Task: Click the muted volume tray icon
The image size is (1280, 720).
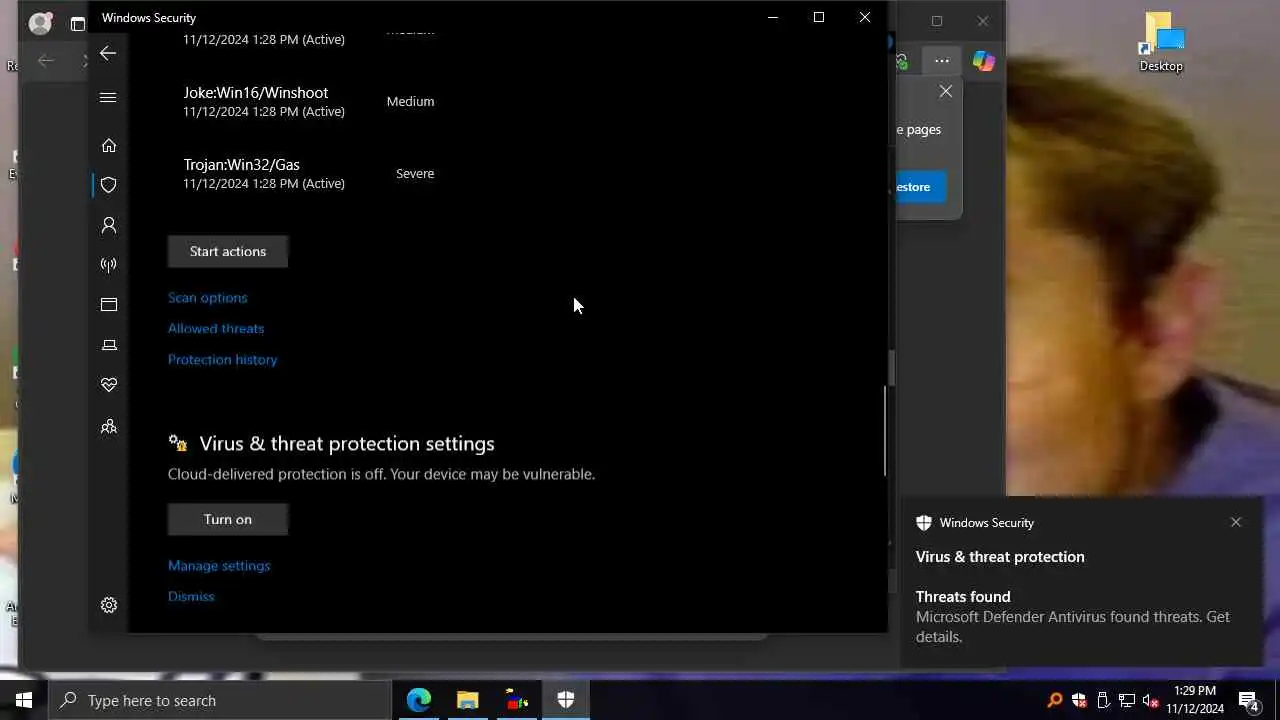Action: [1151, 700]
